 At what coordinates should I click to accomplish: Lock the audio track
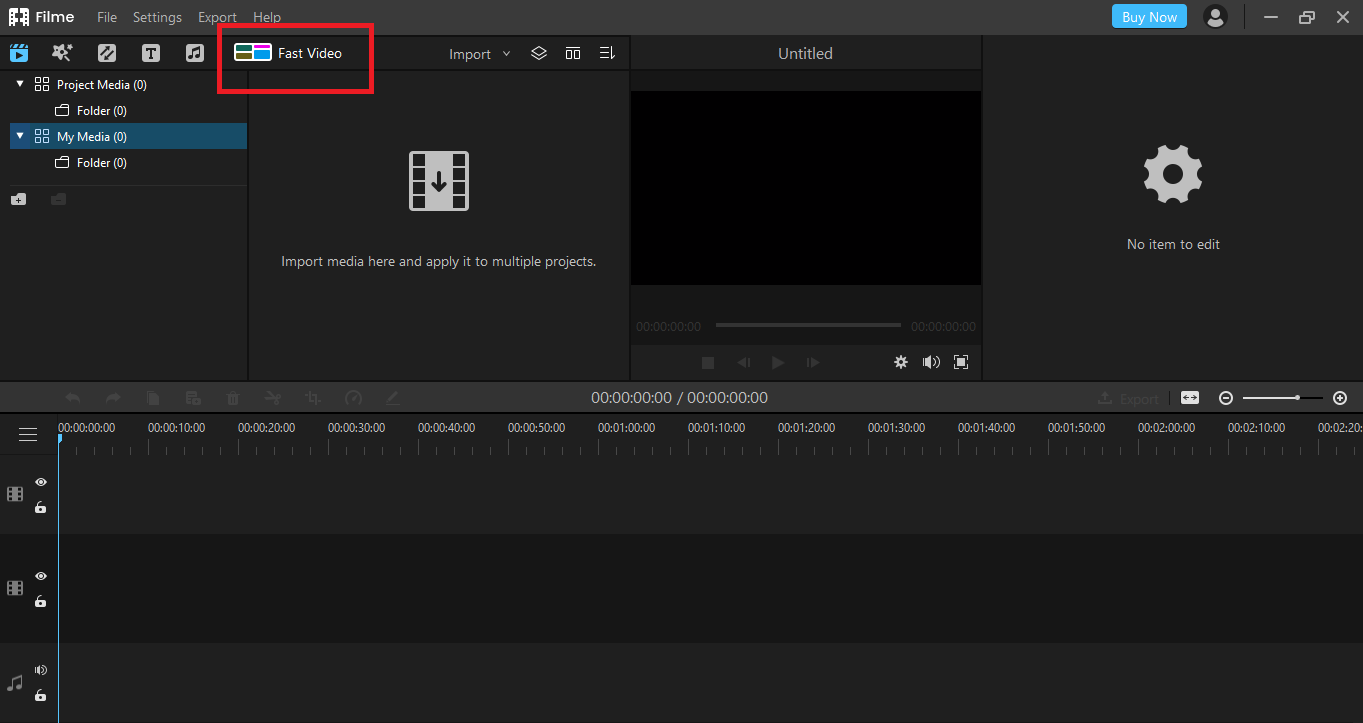point(40,695)
